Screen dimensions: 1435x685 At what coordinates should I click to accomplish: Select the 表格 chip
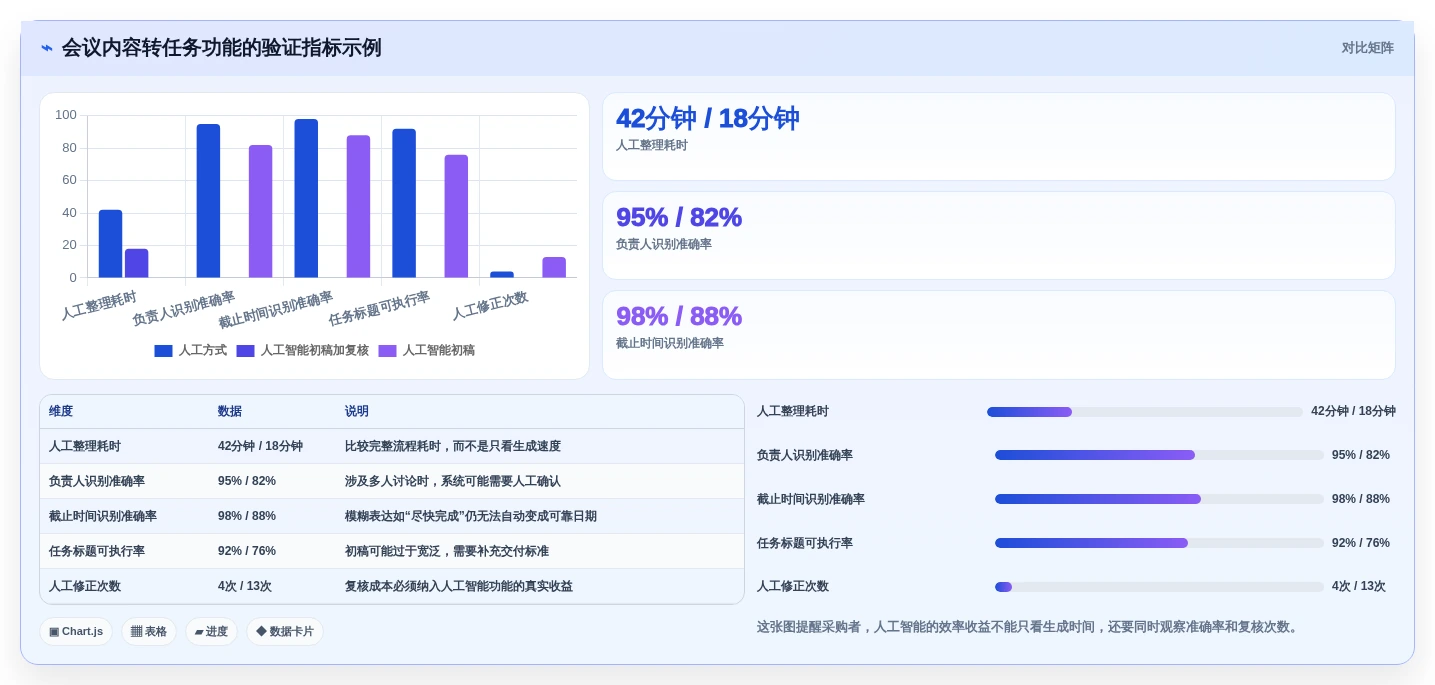point(149,632)
